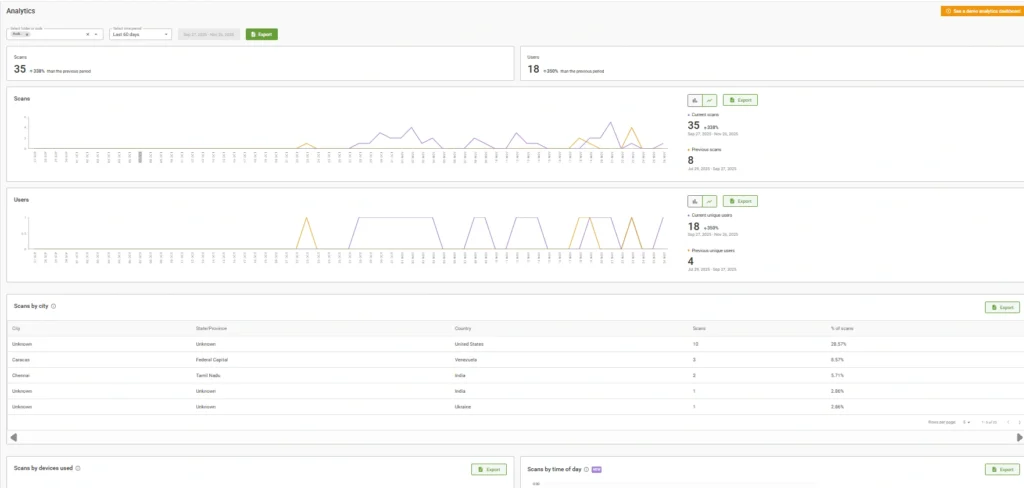The width and height of the screenshot is (1024, 488).
Task: Click the Scans column header in city table
Action: [x=699, y=329]
